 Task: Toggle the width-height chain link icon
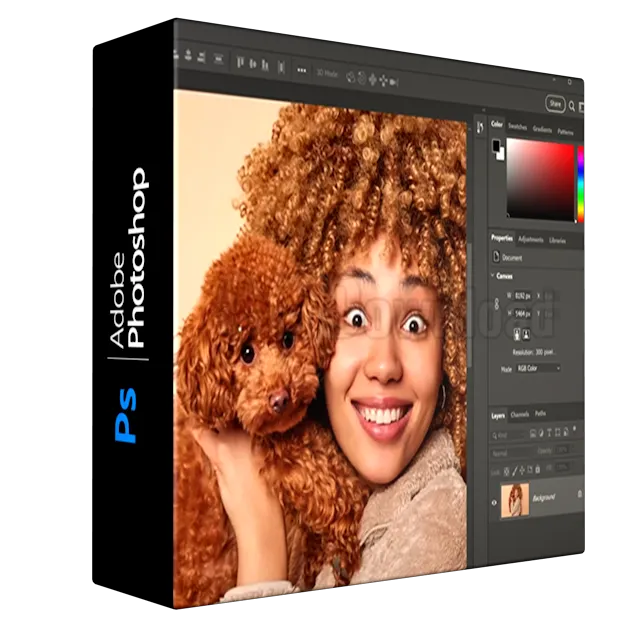(x=497, y=304)
